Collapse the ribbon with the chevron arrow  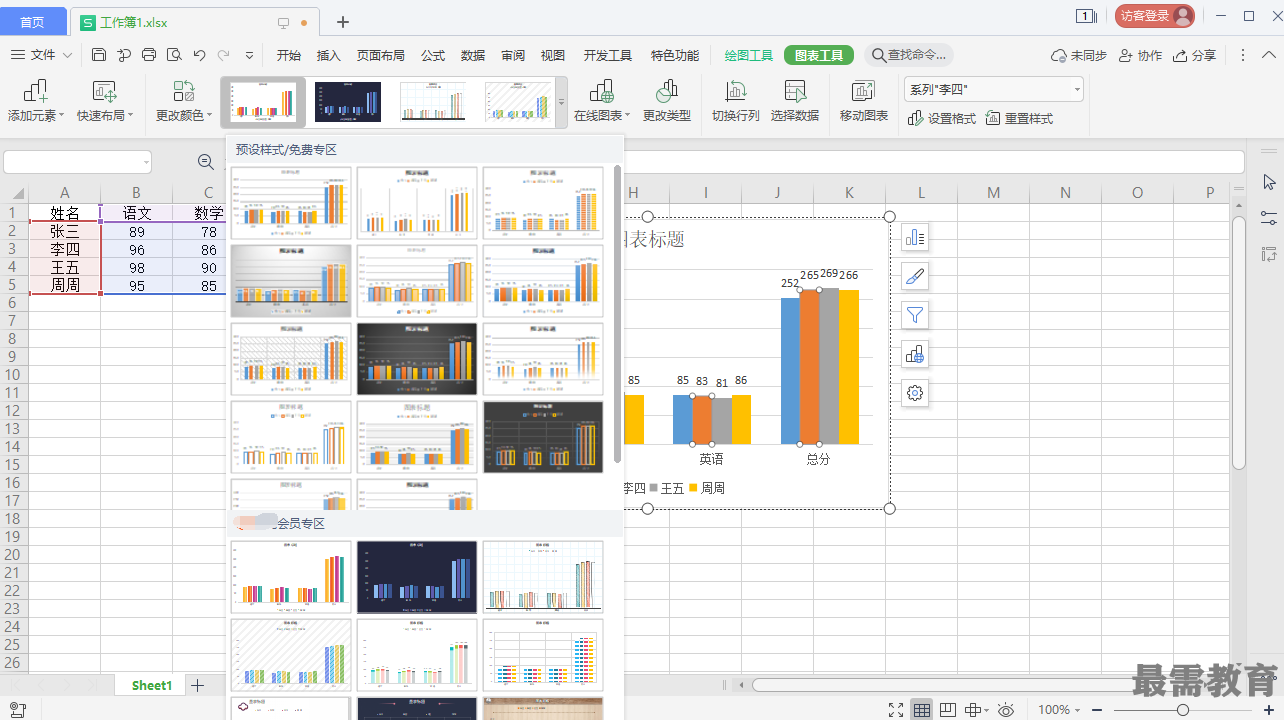click(1270, 55)
